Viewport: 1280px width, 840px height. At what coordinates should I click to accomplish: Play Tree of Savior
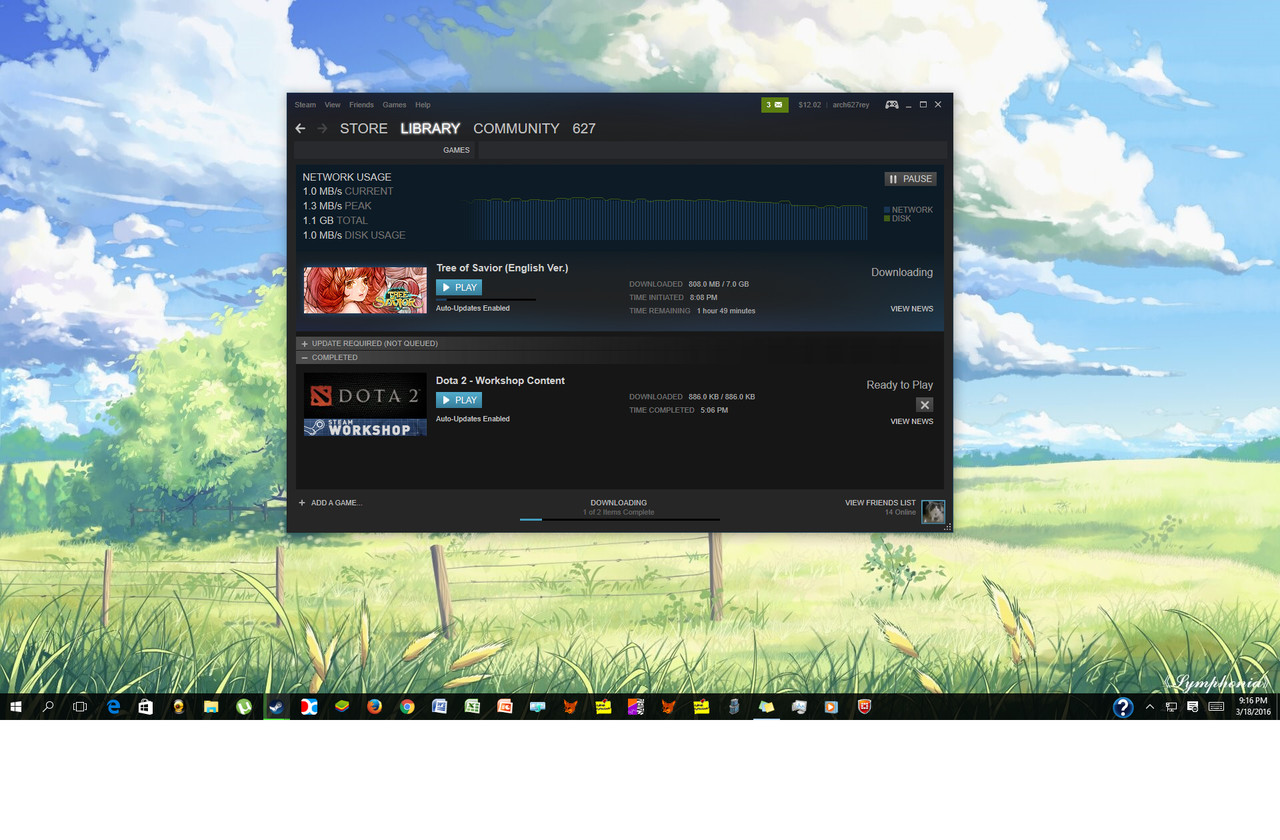(459, 287)
